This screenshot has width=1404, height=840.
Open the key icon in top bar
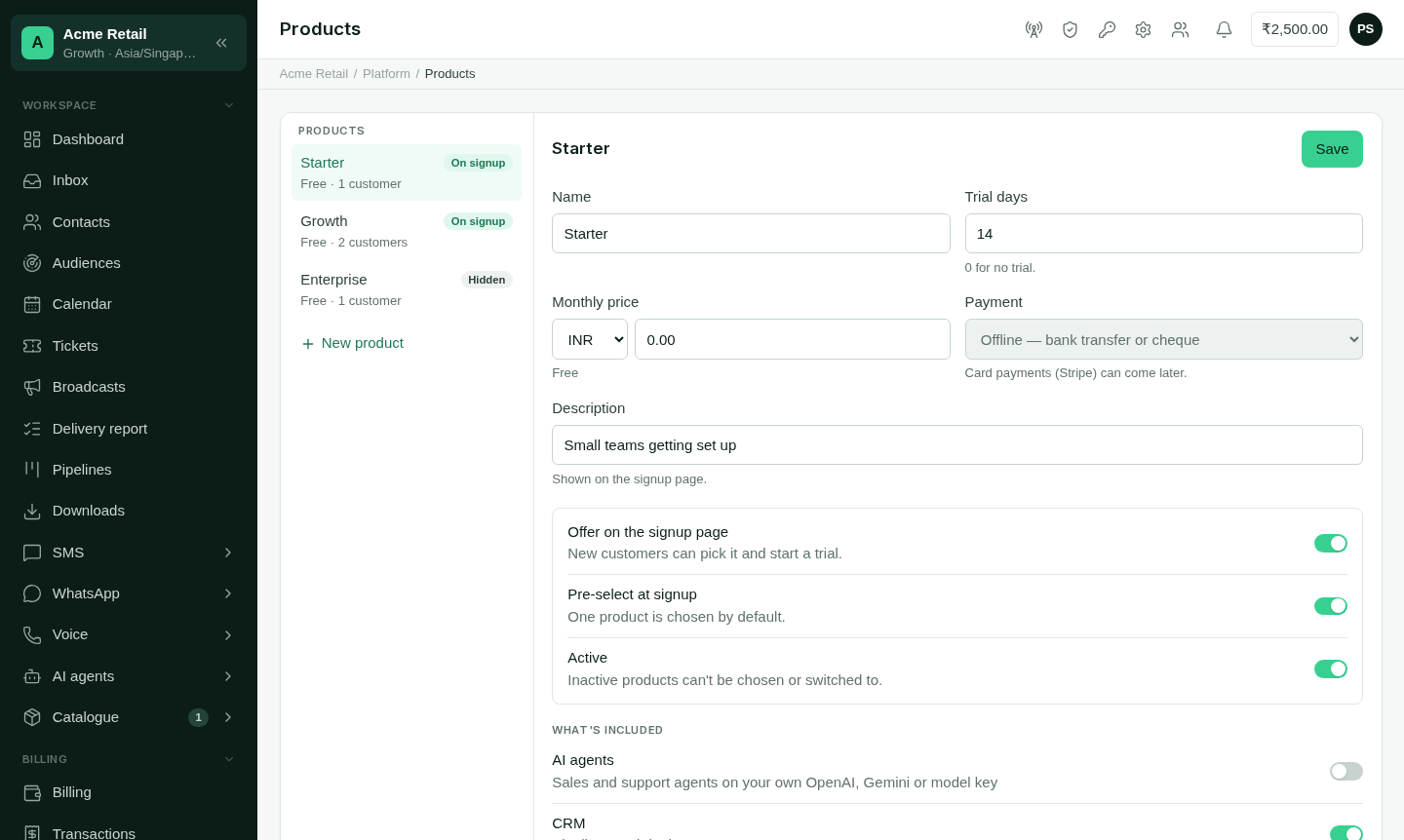1107,29
